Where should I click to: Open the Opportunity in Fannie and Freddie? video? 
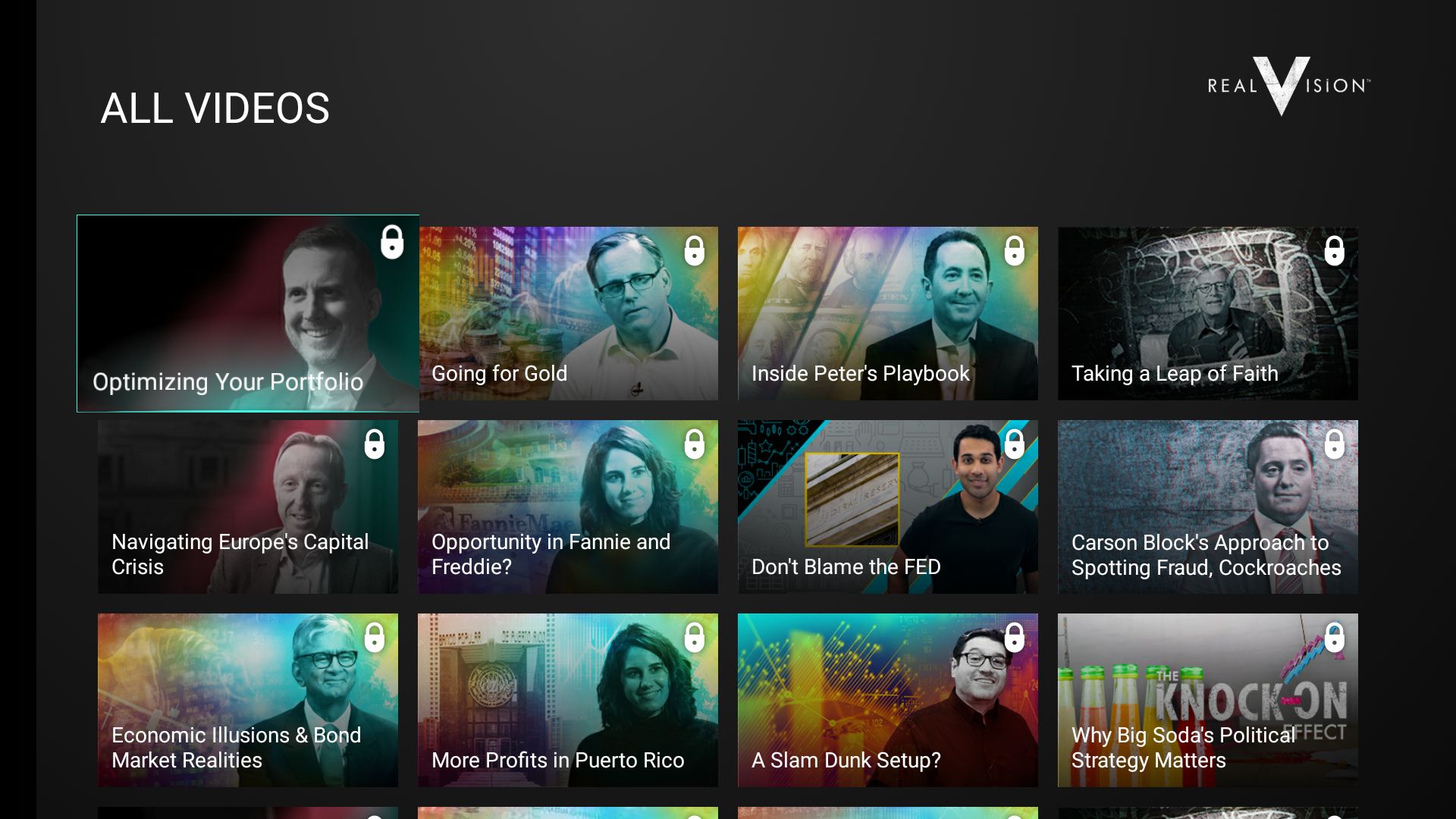(x=567, y=507)
